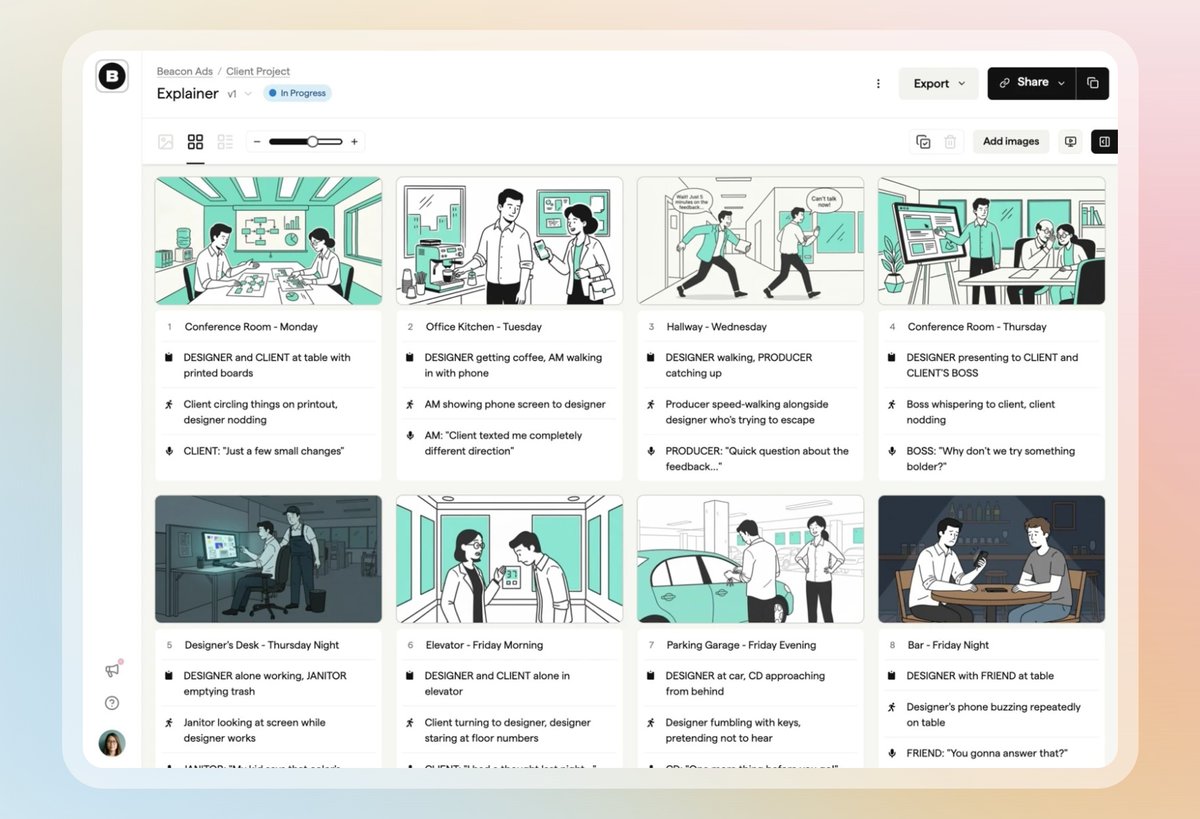Open the Client Project breadcrumb link
1200x819 pixels.
[x=258, y=72]
